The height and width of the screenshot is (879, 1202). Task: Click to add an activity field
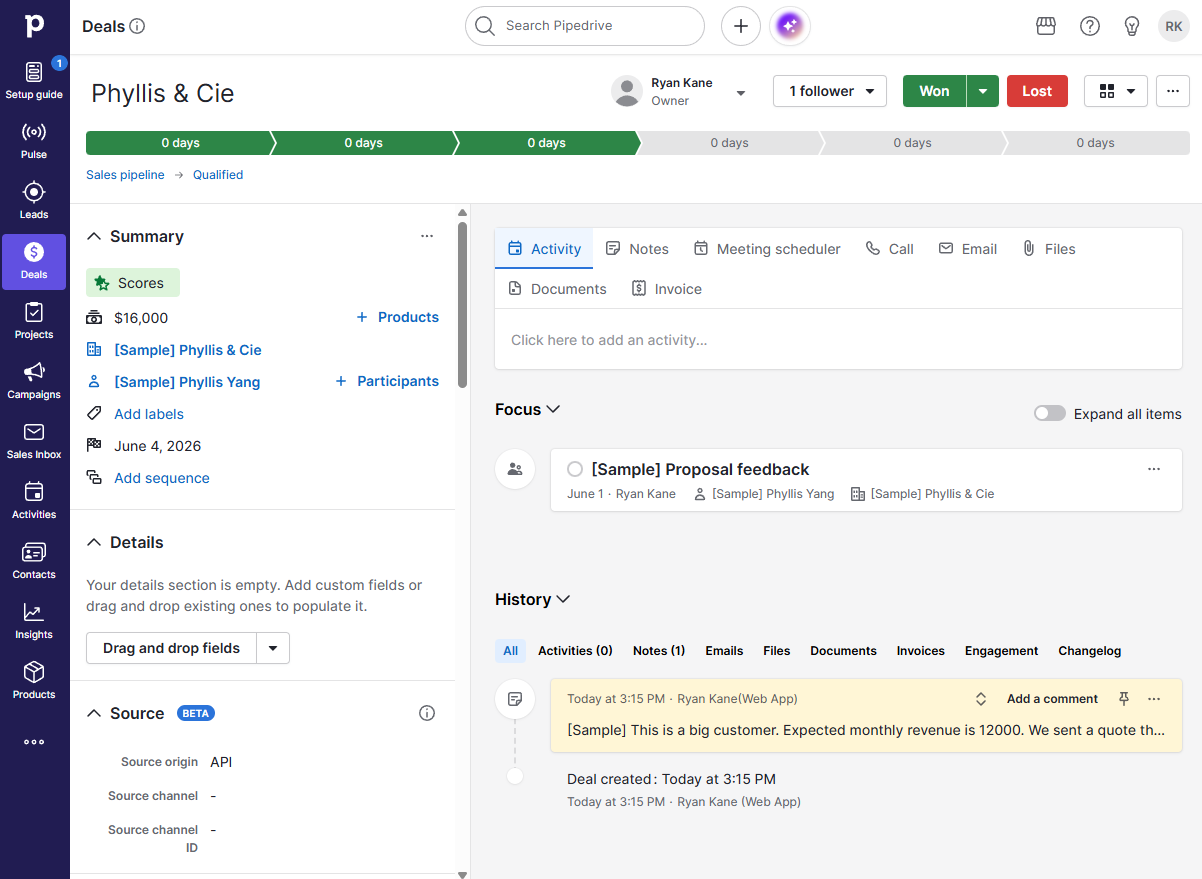(838, 340)
